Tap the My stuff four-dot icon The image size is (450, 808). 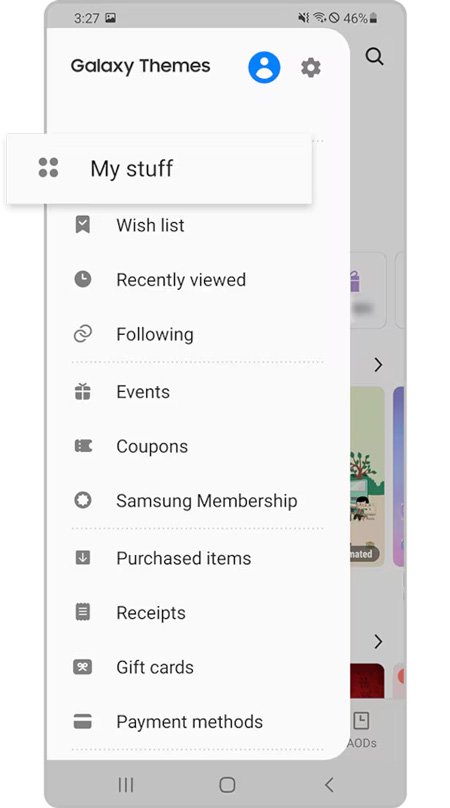pos(48,168)
